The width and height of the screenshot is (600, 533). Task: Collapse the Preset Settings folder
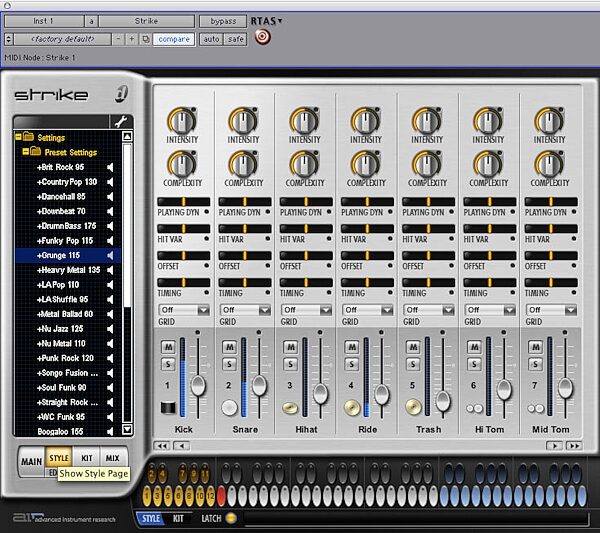click(25, 151)
